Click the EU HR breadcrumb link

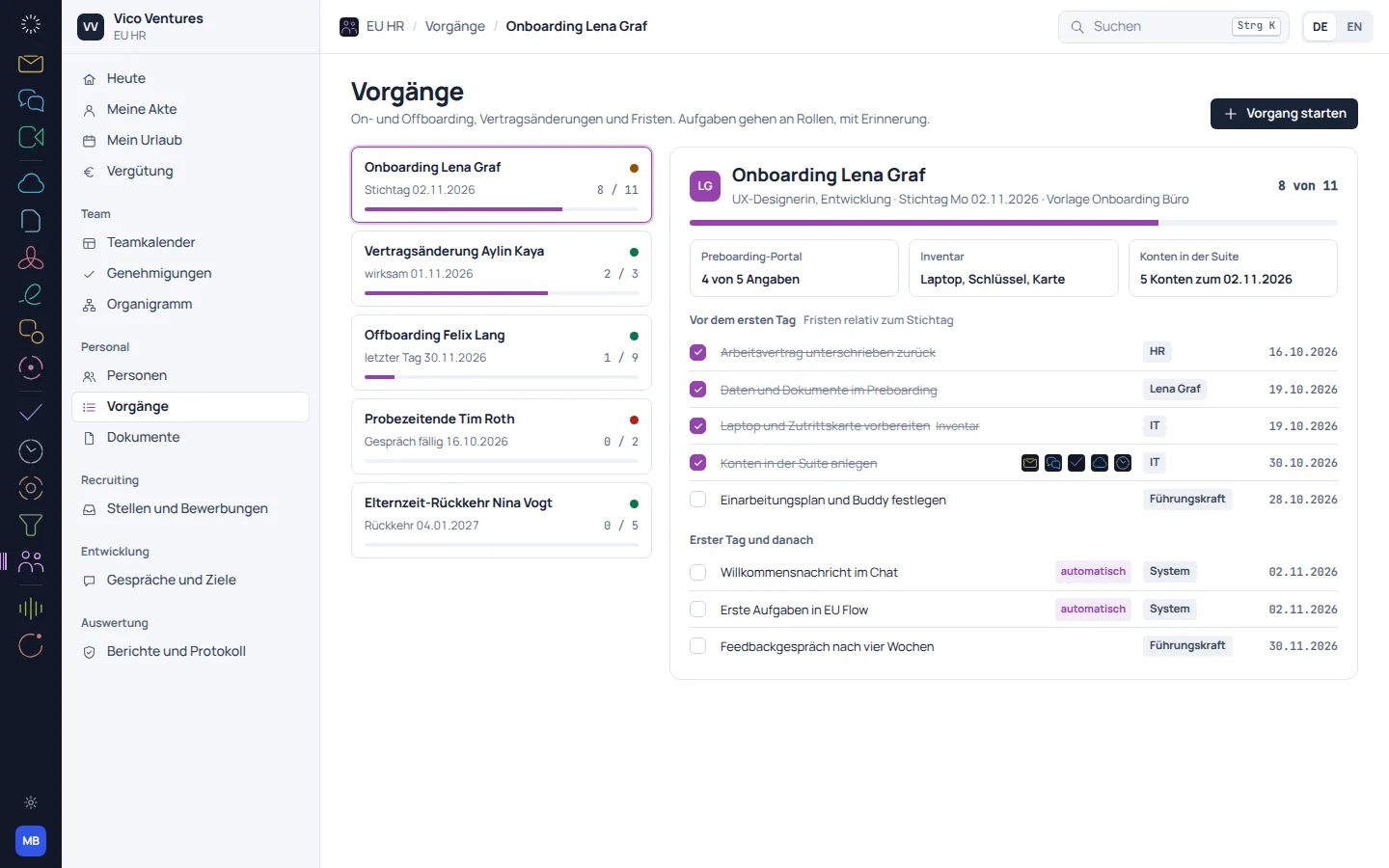(x=385, y=27)
